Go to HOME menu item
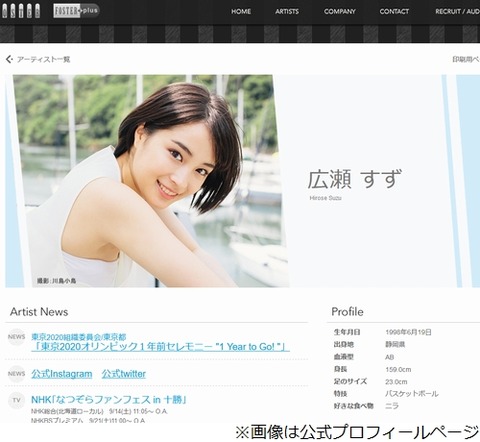The width and height of the screenshot is (480, 442). click(241, 11)
